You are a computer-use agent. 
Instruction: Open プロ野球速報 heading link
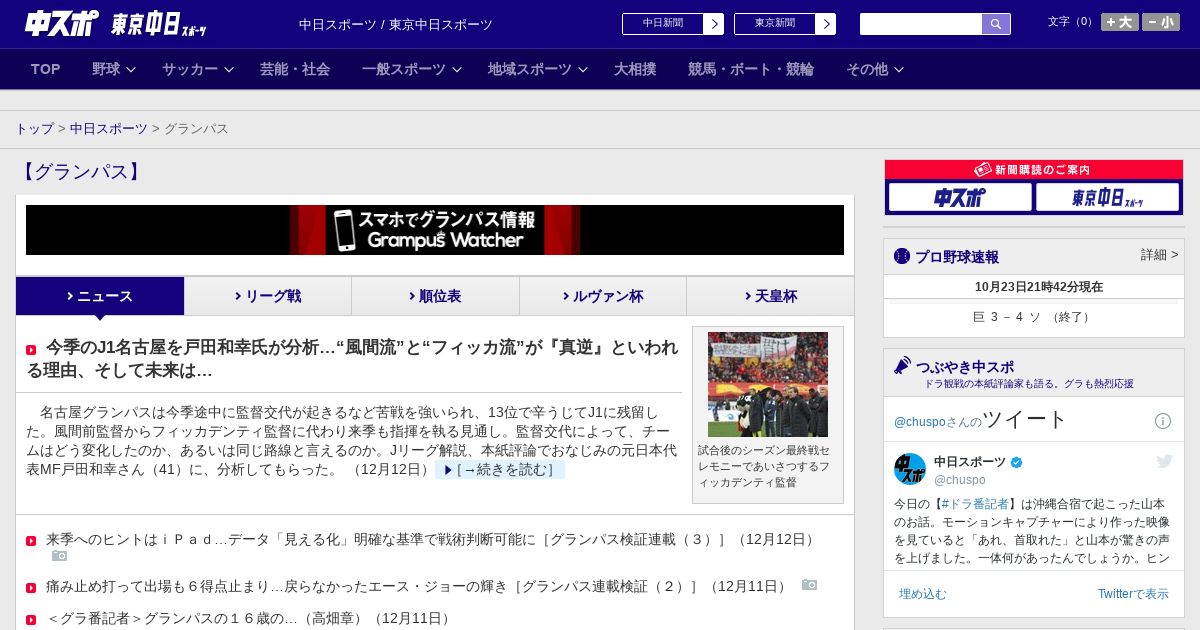pos(957,257)
